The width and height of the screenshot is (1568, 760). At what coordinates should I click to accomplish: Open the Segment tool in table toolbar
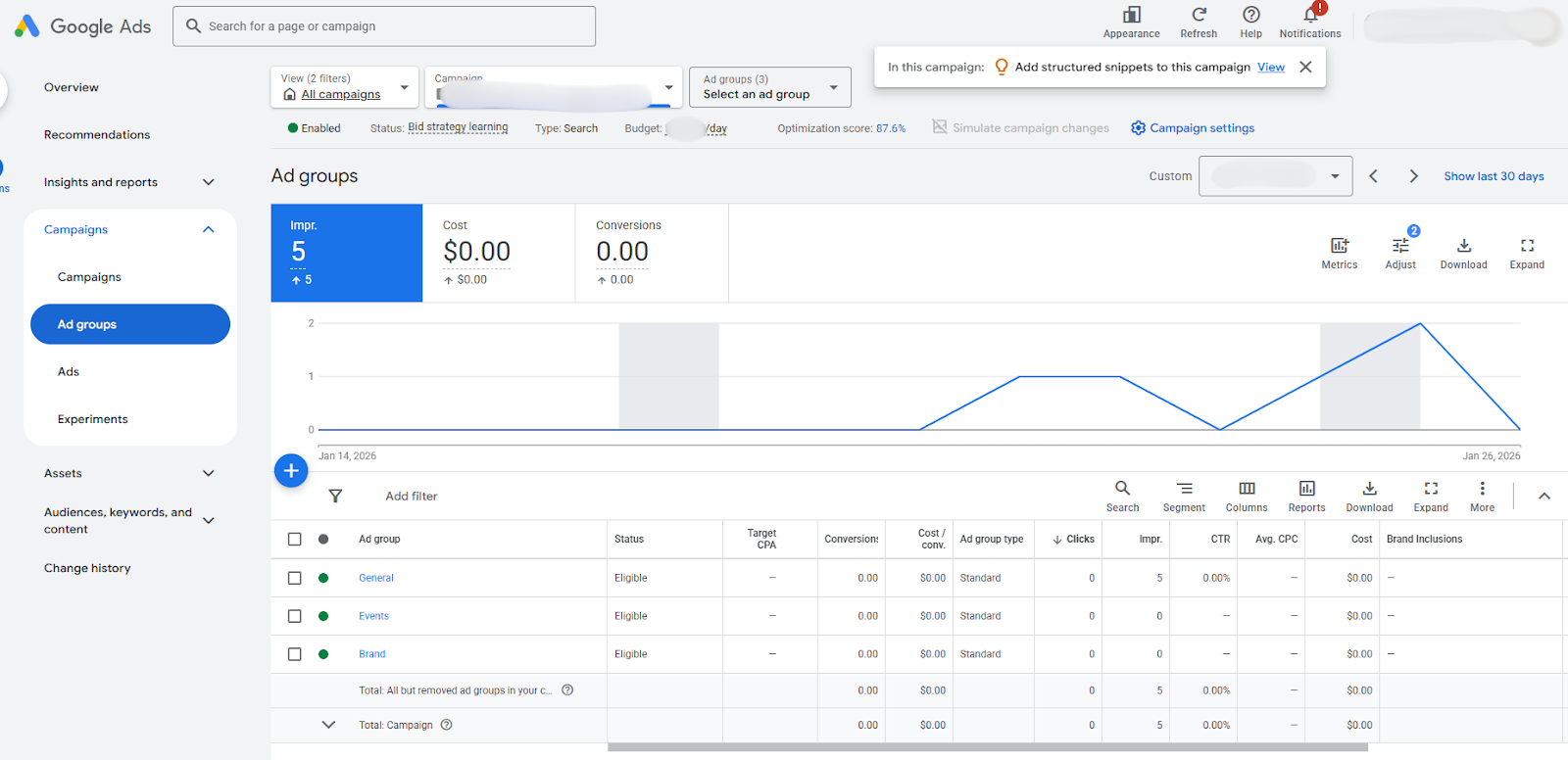1184,489
